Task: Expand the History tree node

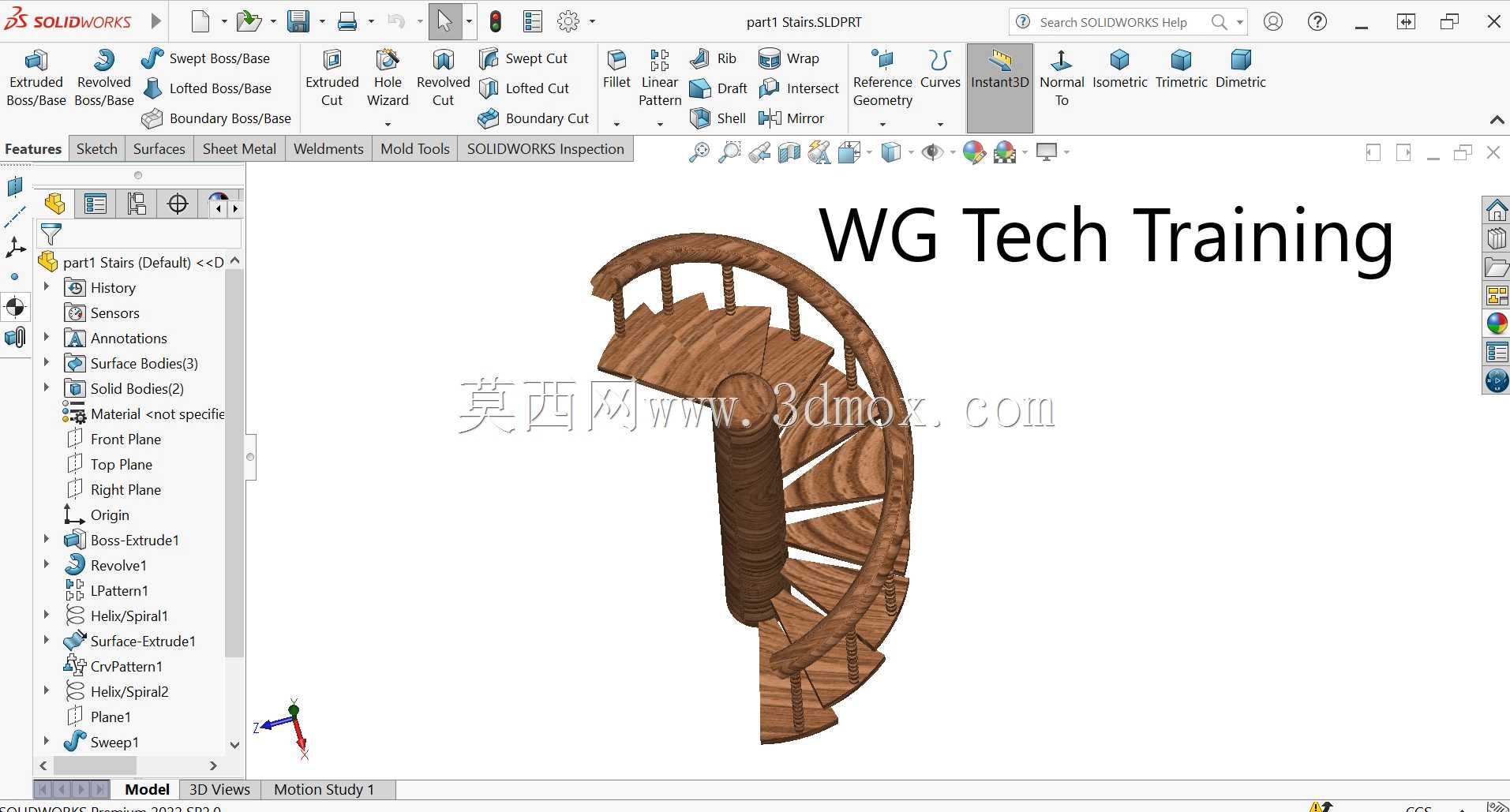Action: [46, 287]
